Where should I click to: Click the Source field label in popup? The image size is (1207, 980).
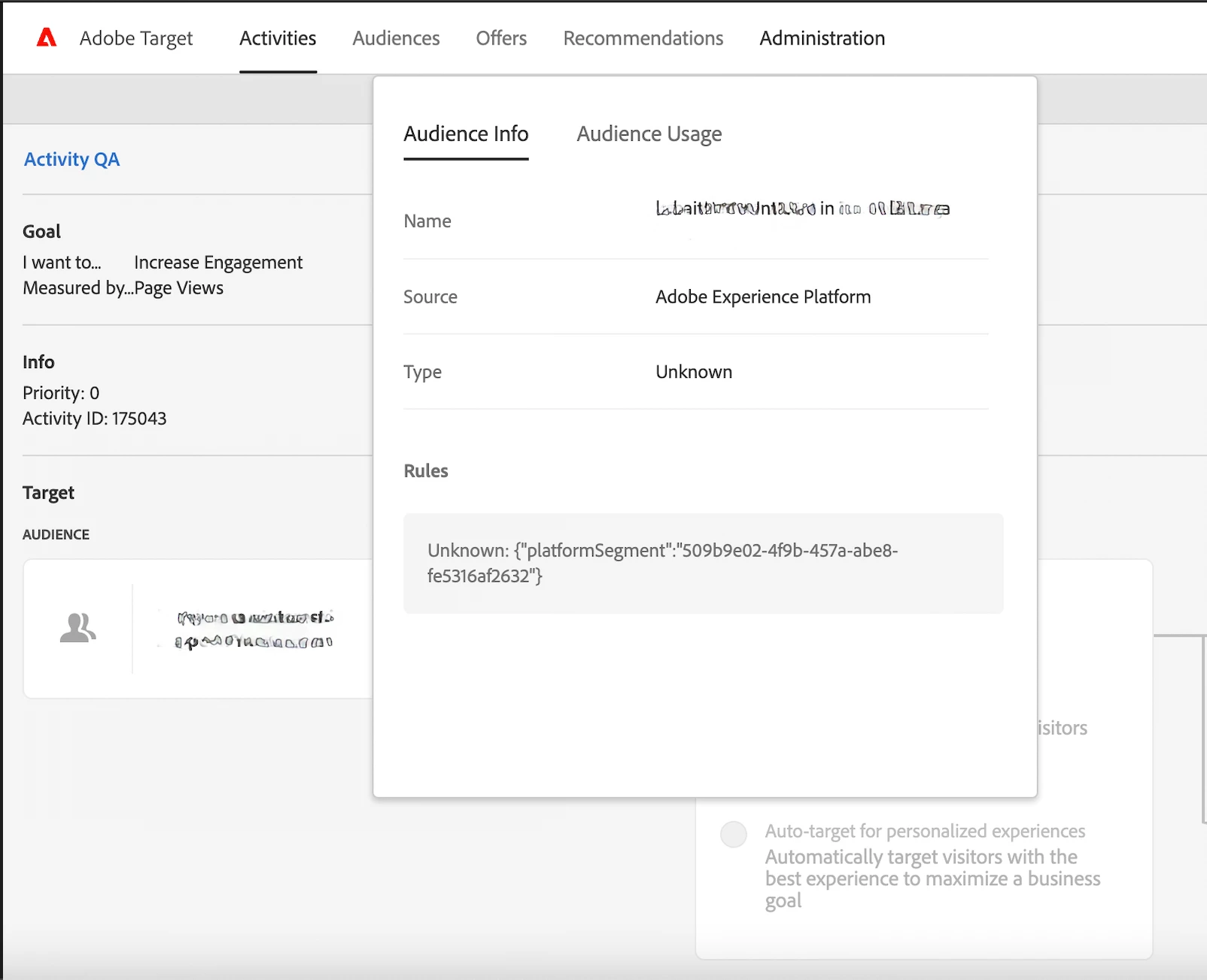pyautogui.click(x=430, y=297)
